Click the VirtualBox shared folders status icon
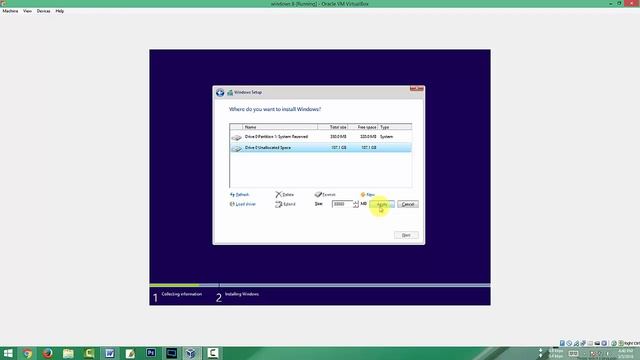The height and width of the screenshot is (360, 640). (x=590, y=343)
